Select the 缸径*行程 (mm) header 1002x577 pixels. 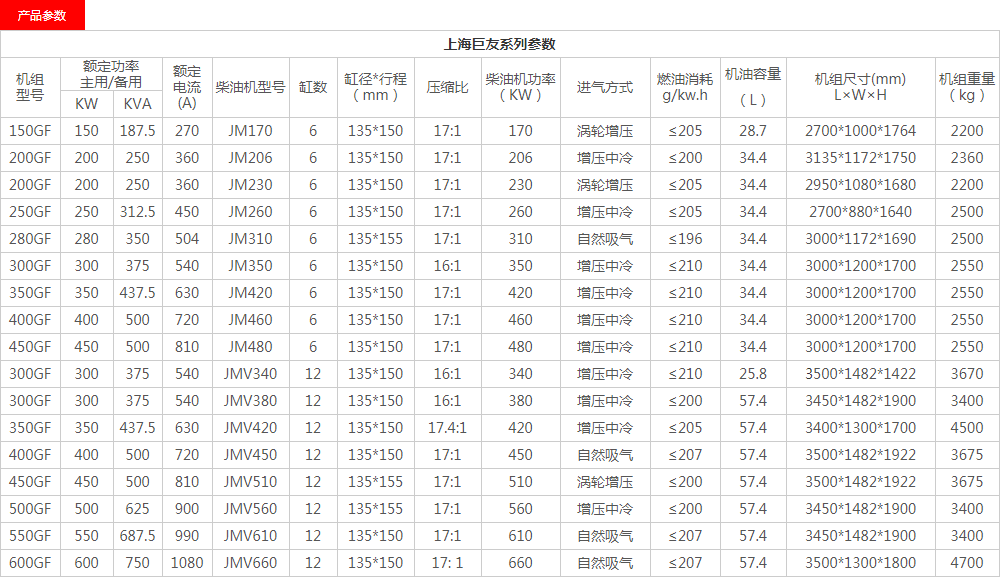point(376,87)
